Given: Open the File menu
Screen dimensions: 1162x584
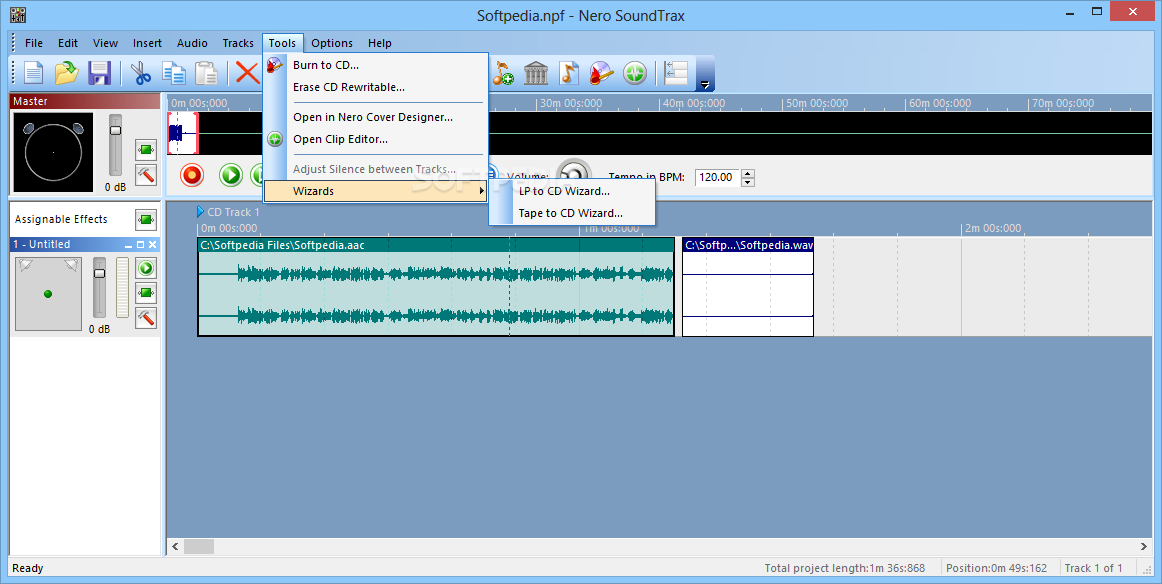Looking at the screenshot, I should [x=34, y=43].
